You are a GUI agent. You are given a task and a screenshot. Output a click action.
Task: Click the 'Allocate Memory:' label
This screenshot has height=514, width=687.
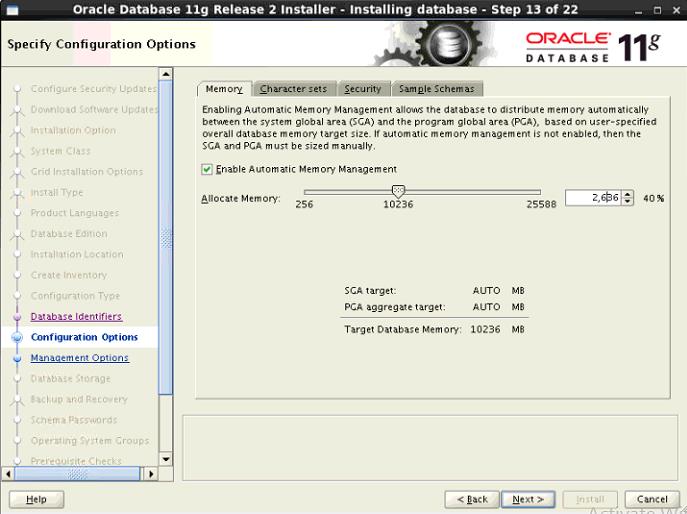coord(241,199)
